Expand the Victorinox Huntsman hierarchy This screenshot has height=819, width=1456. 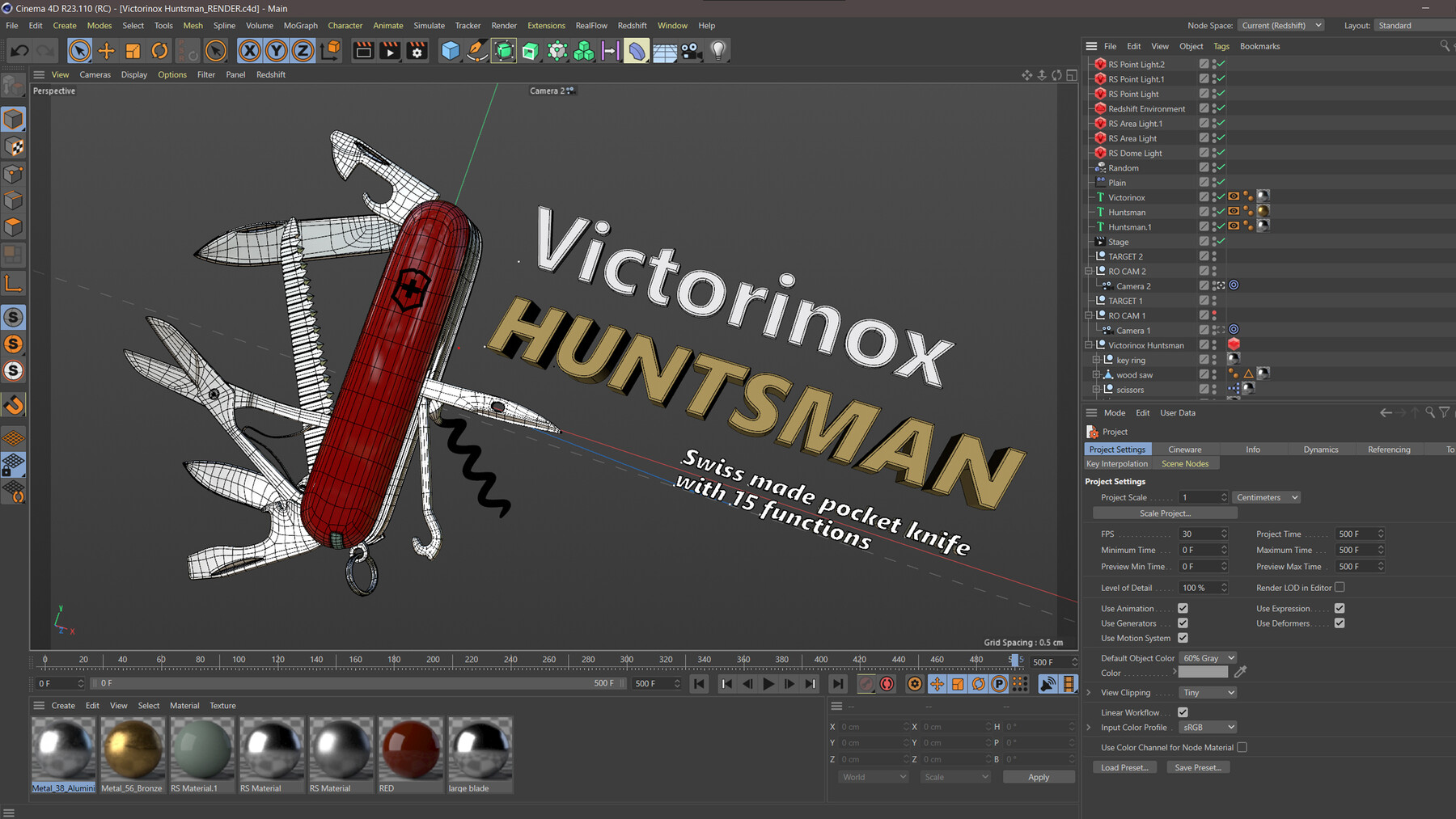[x=1089, y=344]
